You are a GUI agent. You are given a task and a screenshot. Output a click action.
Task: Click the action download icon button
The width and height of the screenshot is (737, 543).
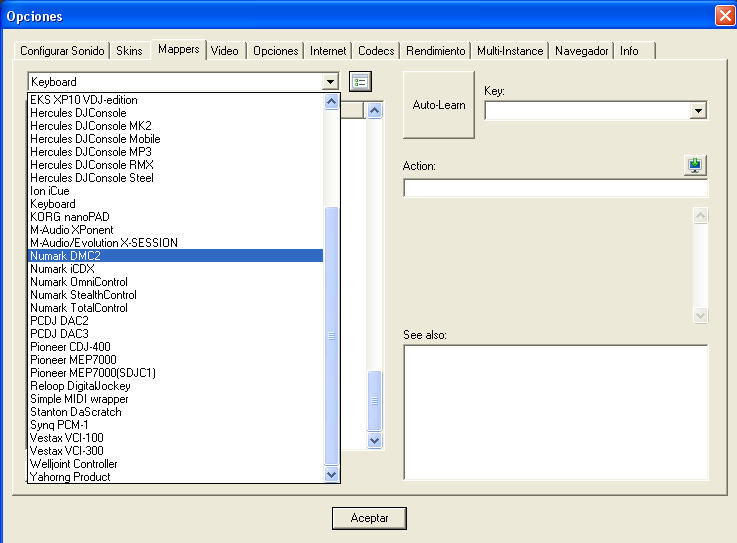click(696, 166)
